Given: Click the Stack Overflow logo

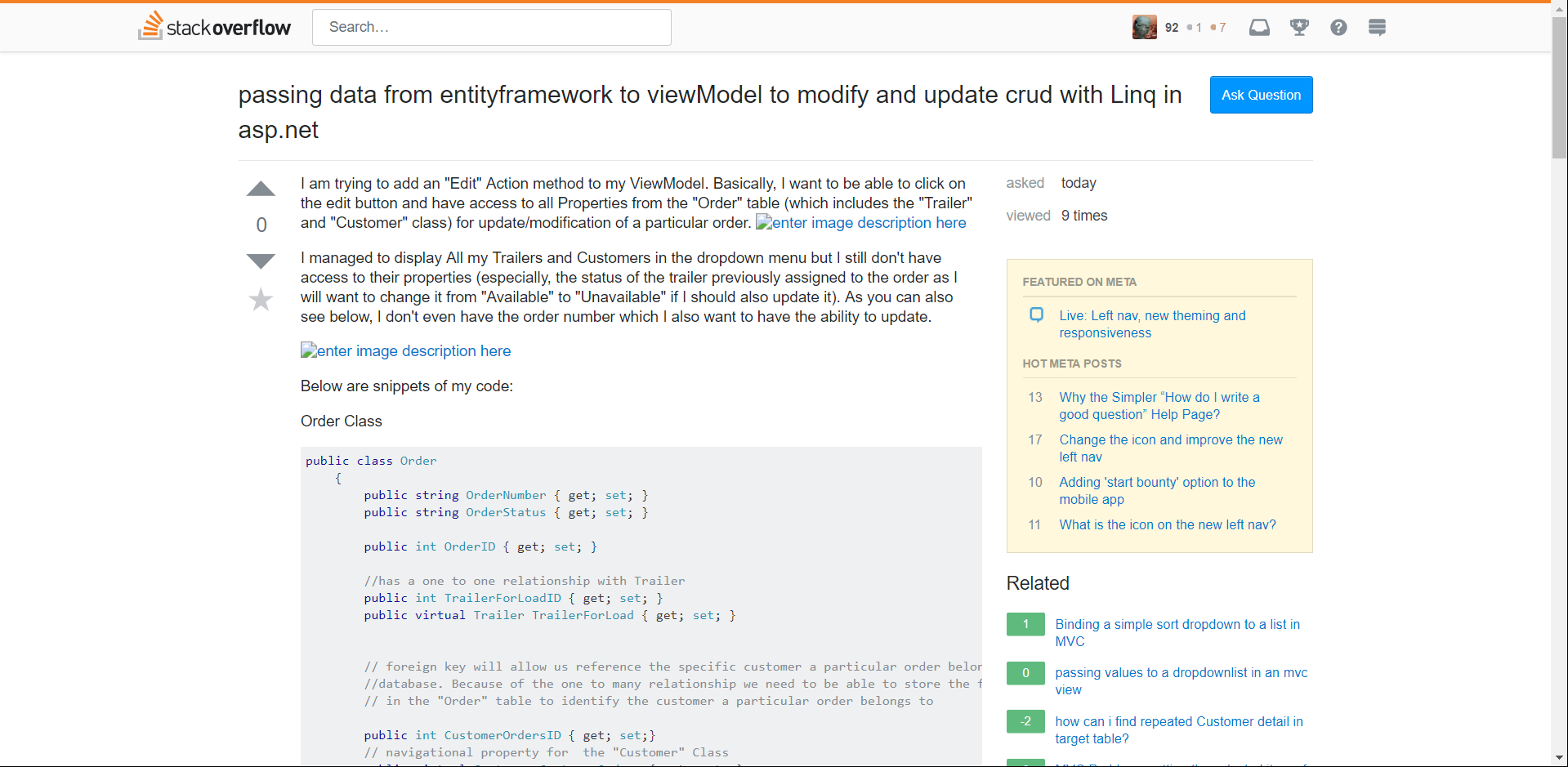Looking at the screenshot, I should tap(214, 26).
